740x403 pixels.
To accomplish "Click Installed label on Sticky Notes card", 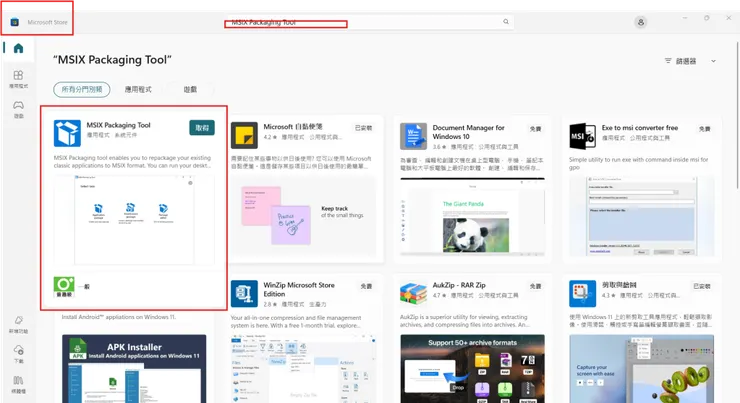I will 363,128.
